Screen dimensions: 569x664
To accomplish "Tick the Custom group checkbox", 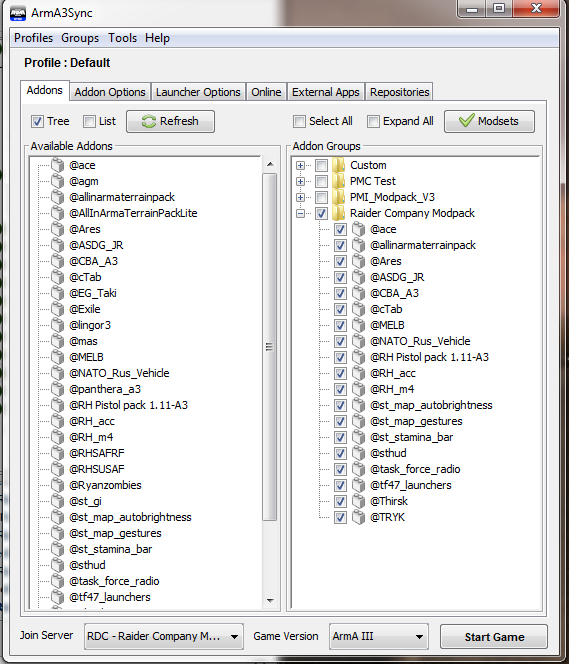I will [321, 165].
